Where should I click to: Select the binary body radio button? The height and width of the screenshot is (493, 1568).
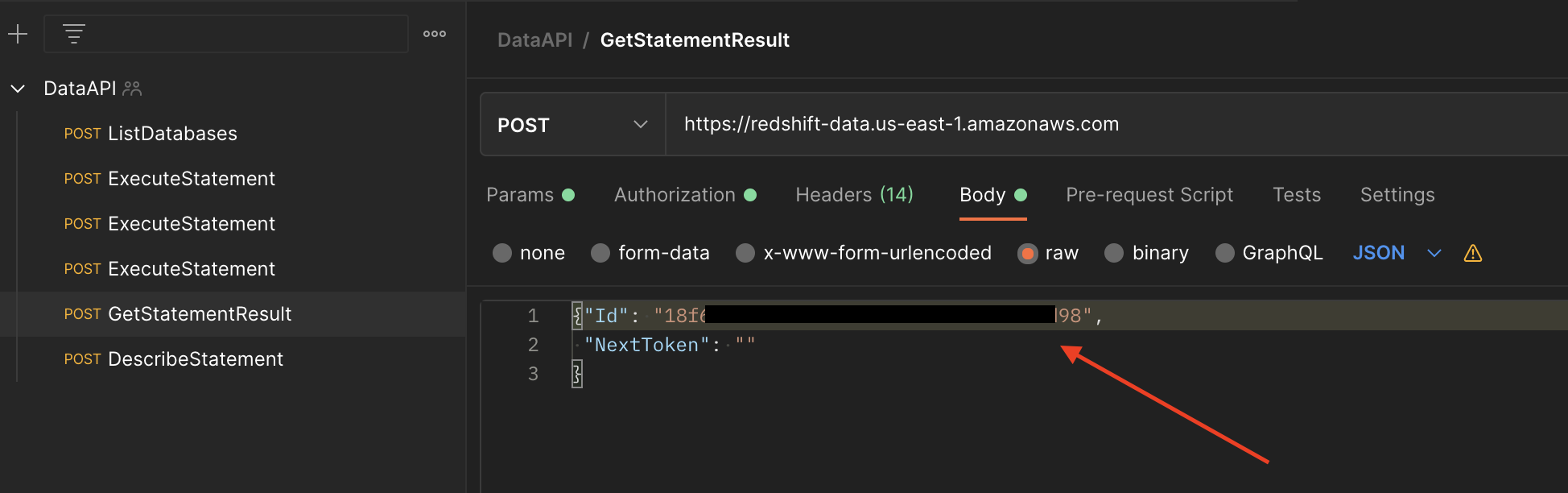click(x=1114, y=253)
